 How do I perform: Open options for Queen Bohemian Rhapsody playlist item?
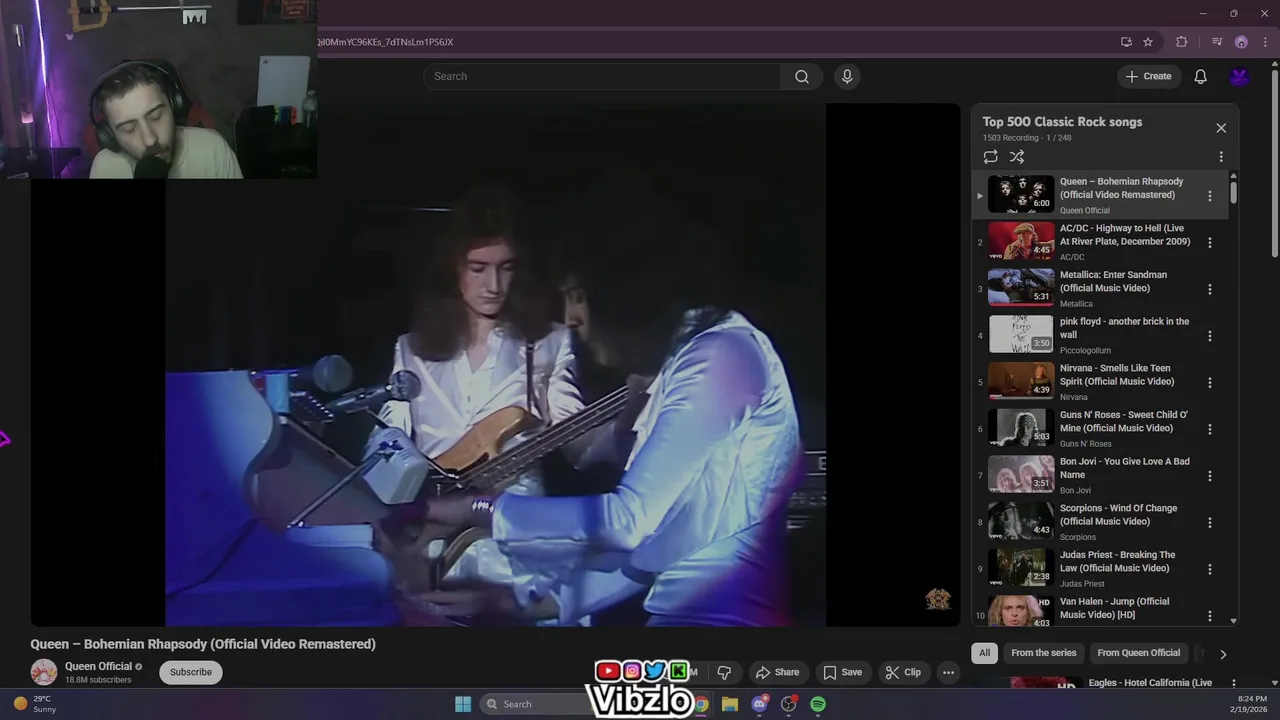pyautogui.click(x=1210, y=196)
